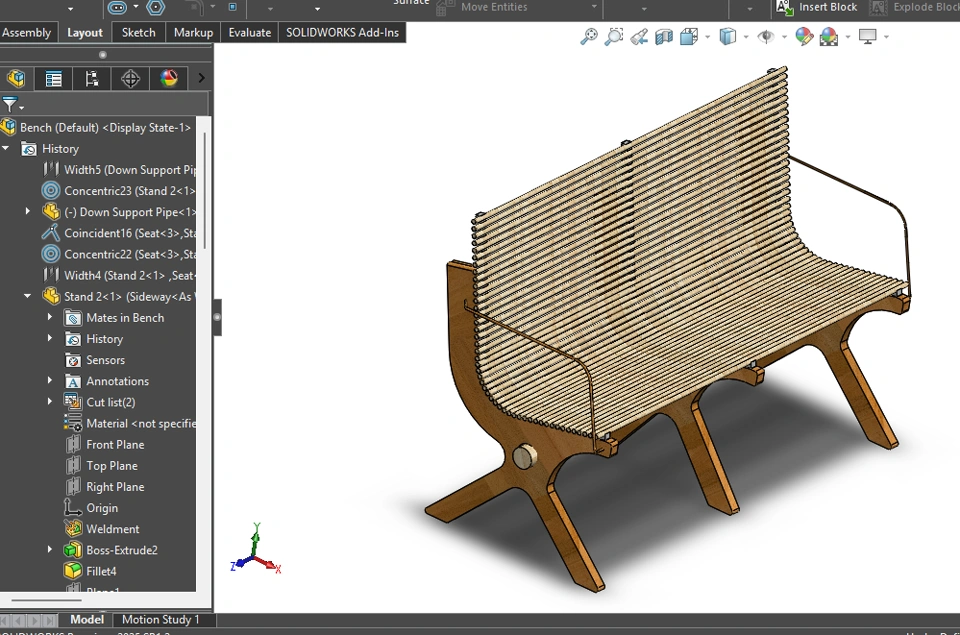The height and width of the screenshot is (635, 960).
Task: Expand the Down Support Pipe component
Action: coord(28,212)
